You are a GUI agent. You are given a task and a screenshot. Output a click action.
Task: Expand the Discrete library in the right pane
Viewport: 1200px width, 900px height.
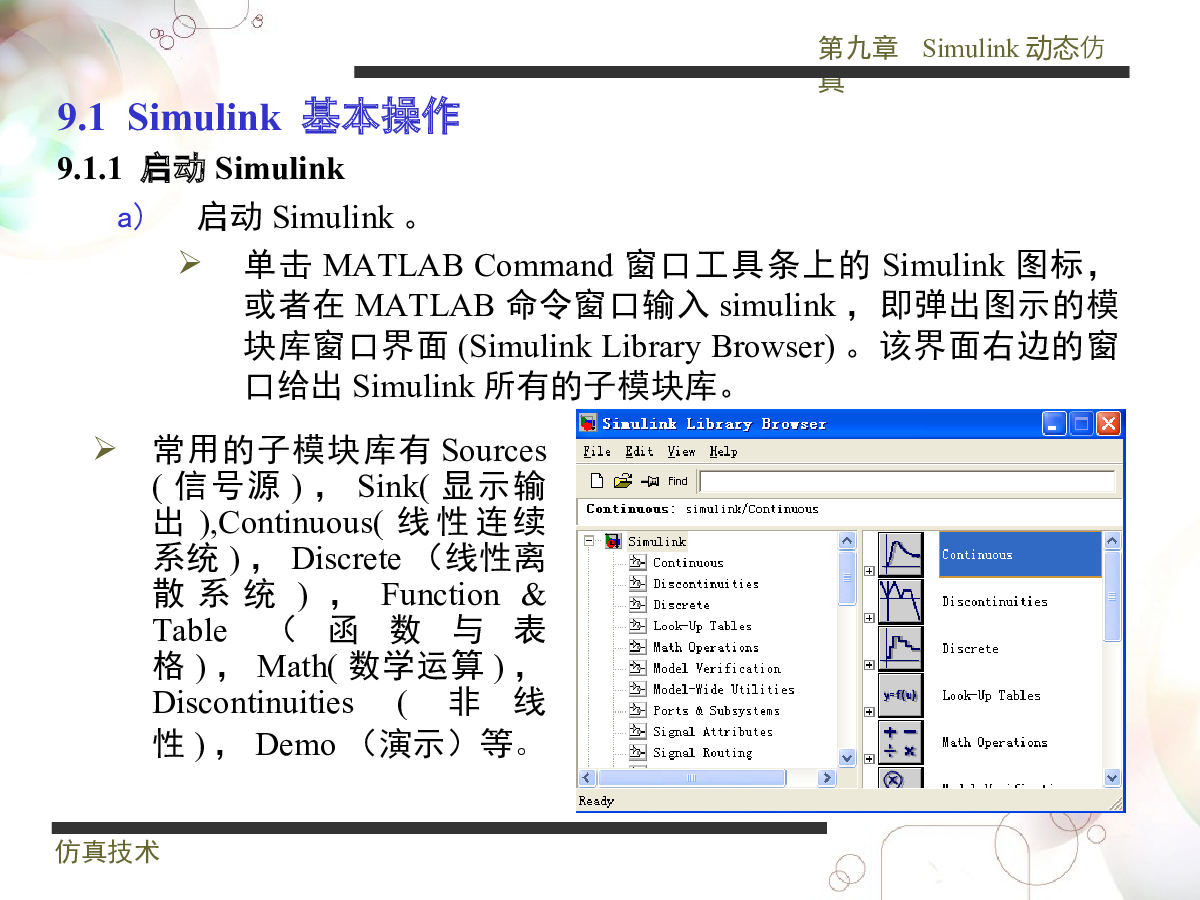coord(869,665)
